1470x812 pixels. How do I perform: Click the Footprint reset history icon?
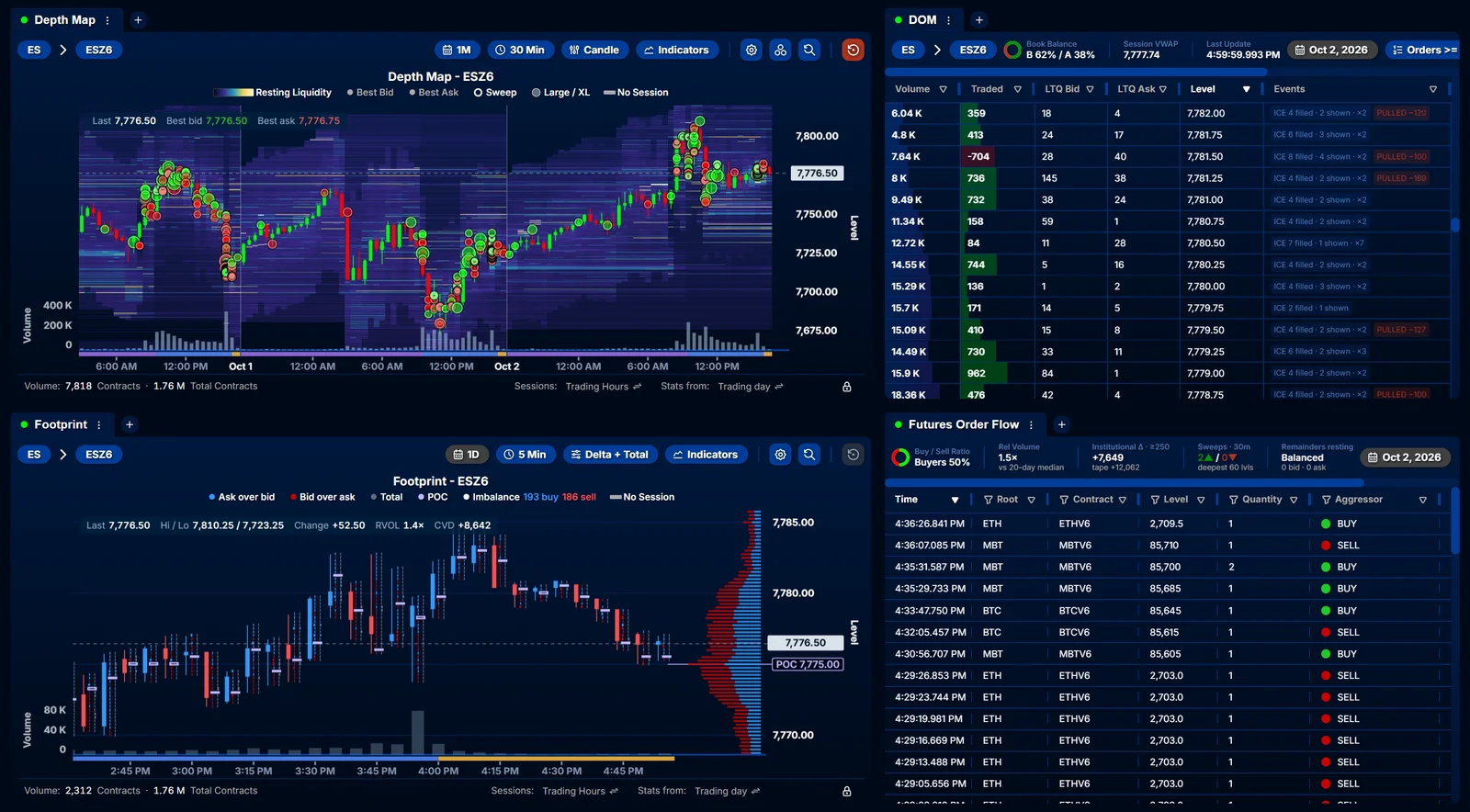(x=854, y=454)
